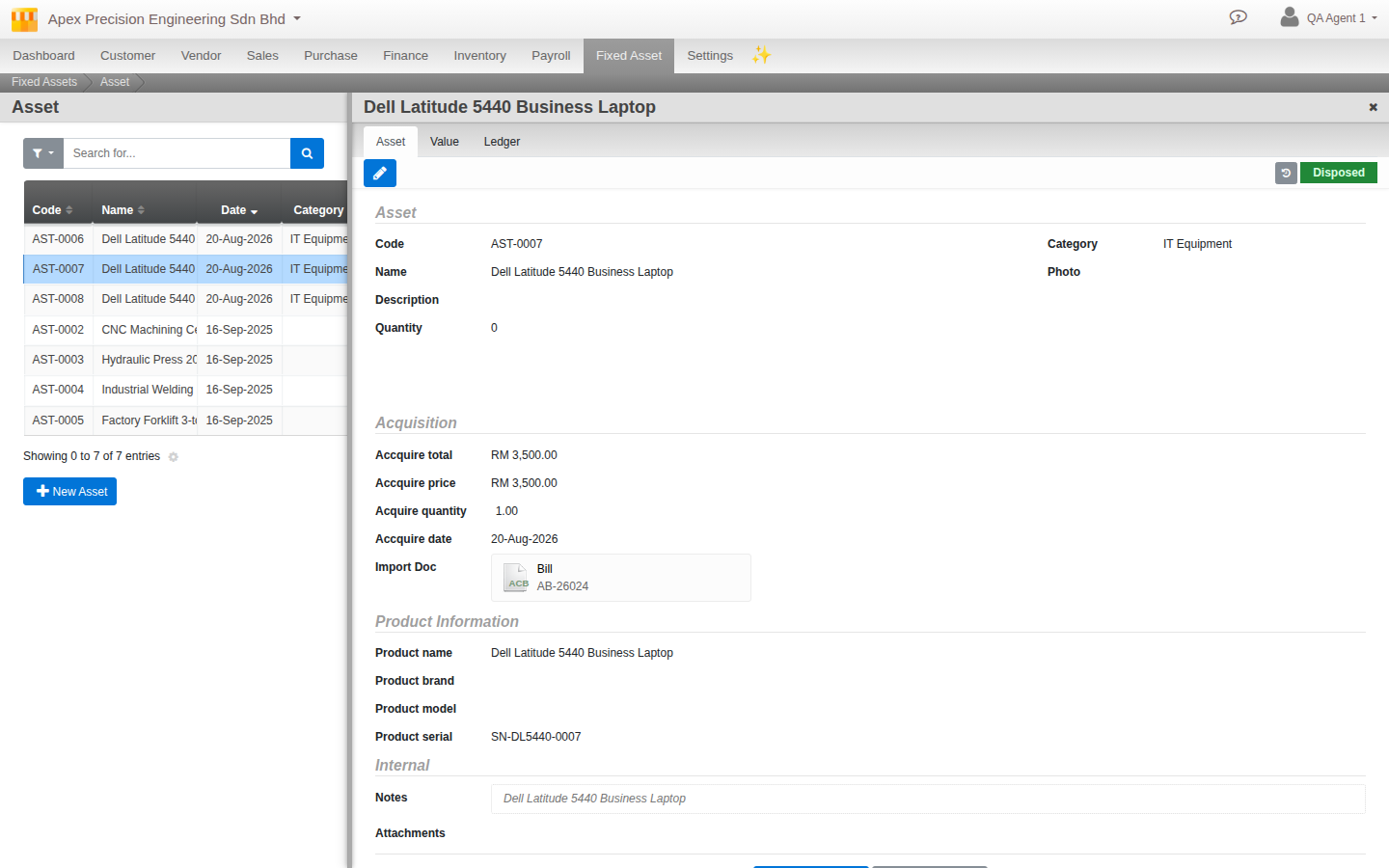Viewport: 1389px width, 868px height.
Task: Select row AST-0006 in asset table
Action: pos(185,239)
